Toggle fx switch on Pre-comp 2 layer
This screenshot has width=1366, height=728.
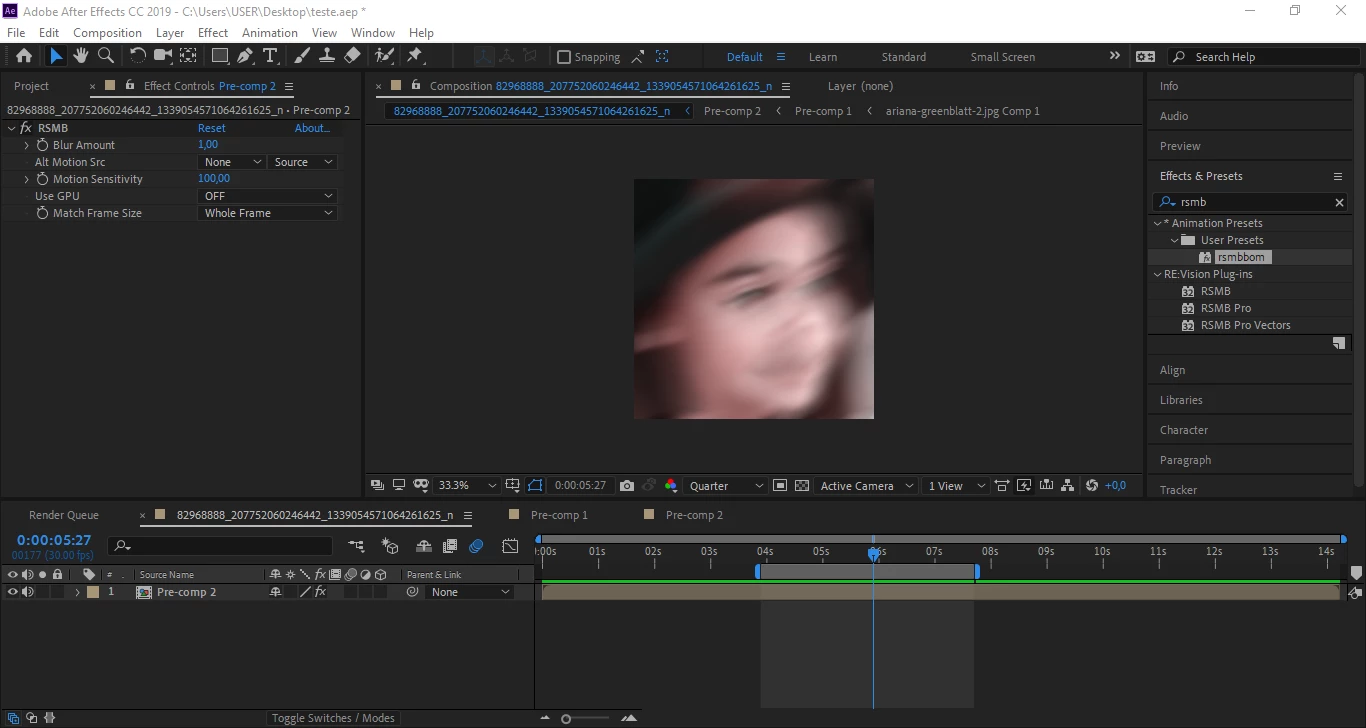320,592
